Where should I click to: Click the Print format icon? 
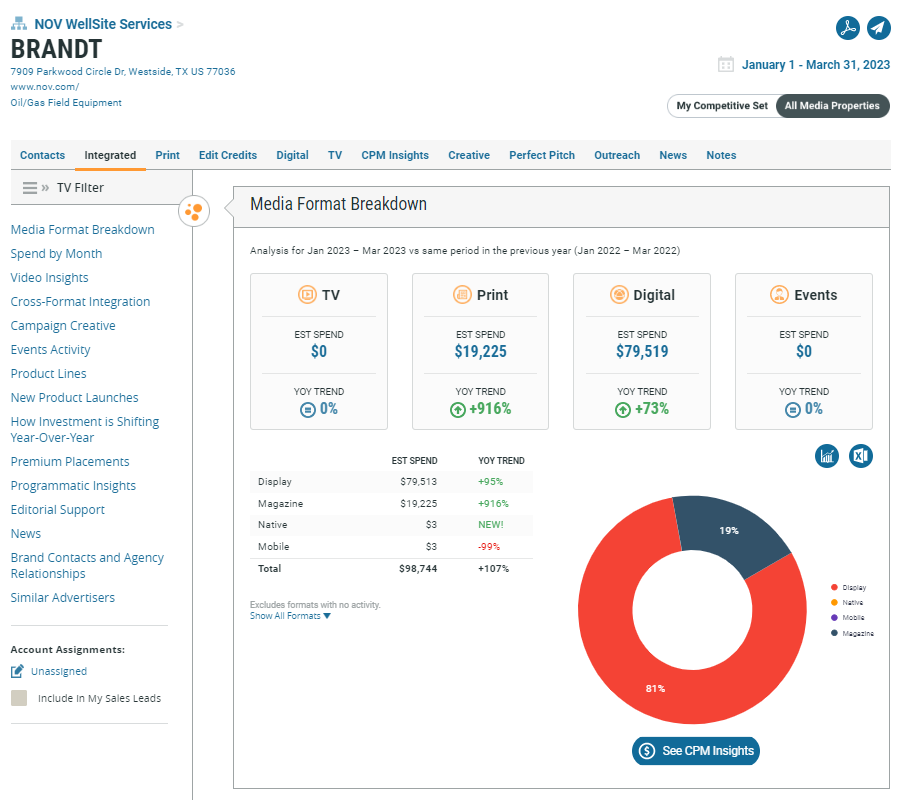pyautogui.click(x=462, y=295)
